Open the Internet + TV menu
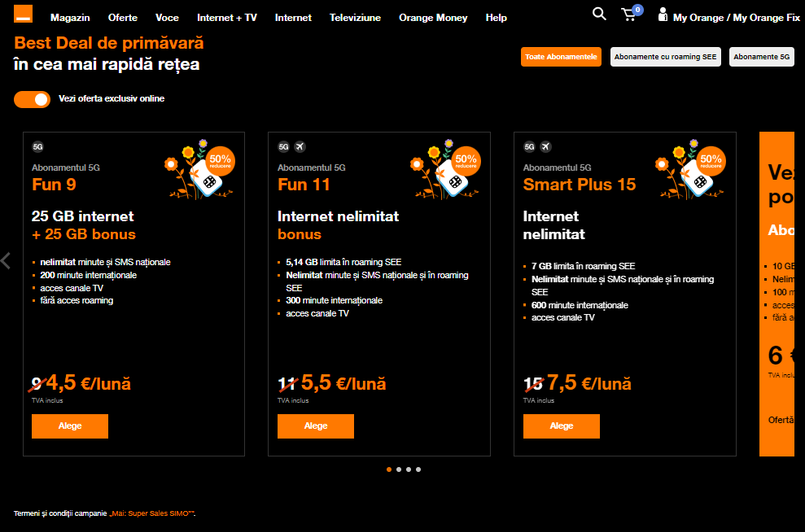Image resolution: width=805 pixels, height=532 pixels. click(227, 18)
